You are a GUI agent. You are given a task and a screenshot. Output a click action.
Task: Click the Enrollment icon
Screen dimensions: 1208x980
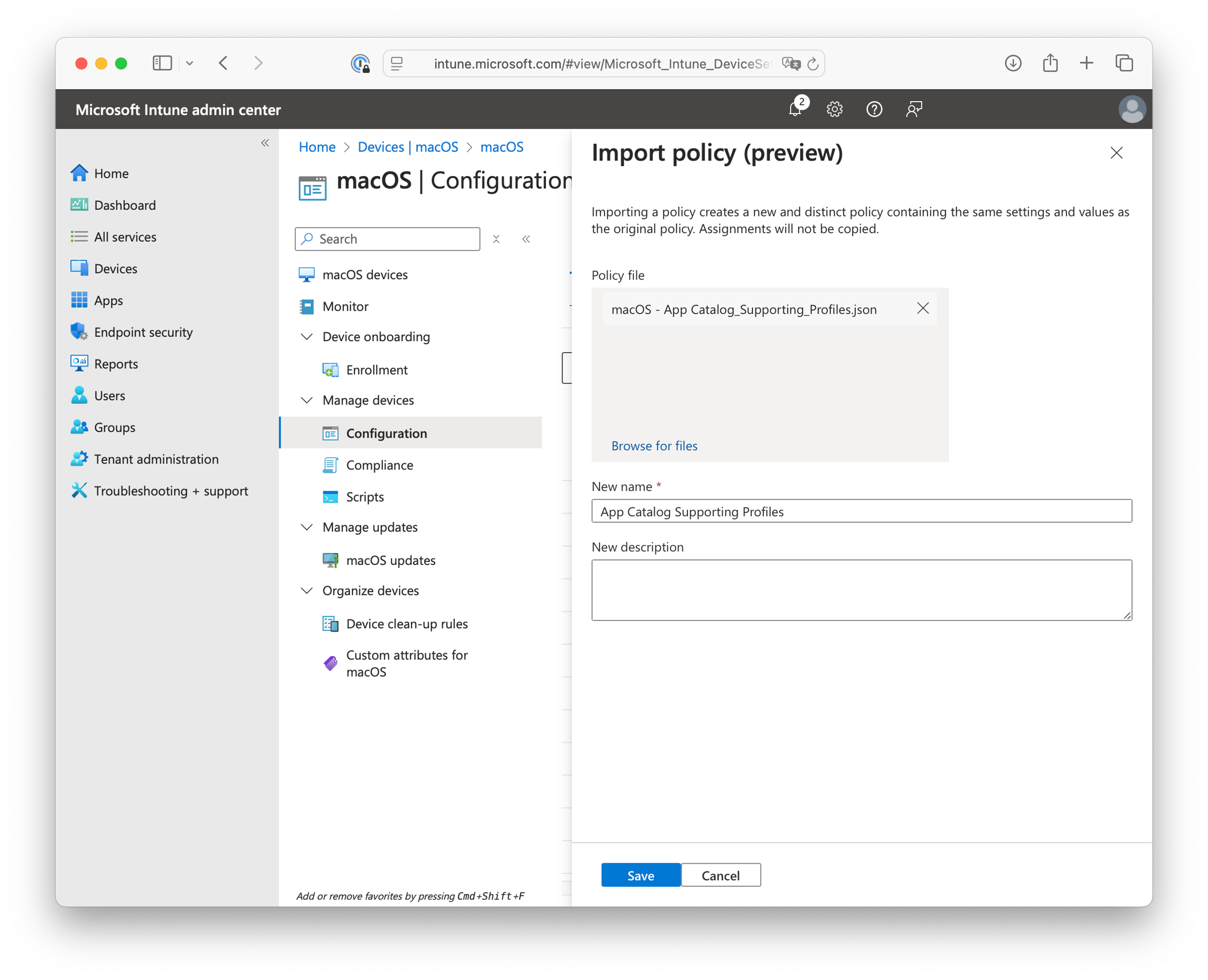330,370
